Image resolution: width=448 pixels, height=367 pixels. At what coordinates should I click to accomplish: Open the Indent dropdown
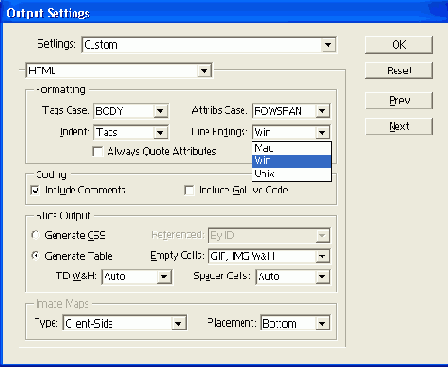tap(131, 132)
